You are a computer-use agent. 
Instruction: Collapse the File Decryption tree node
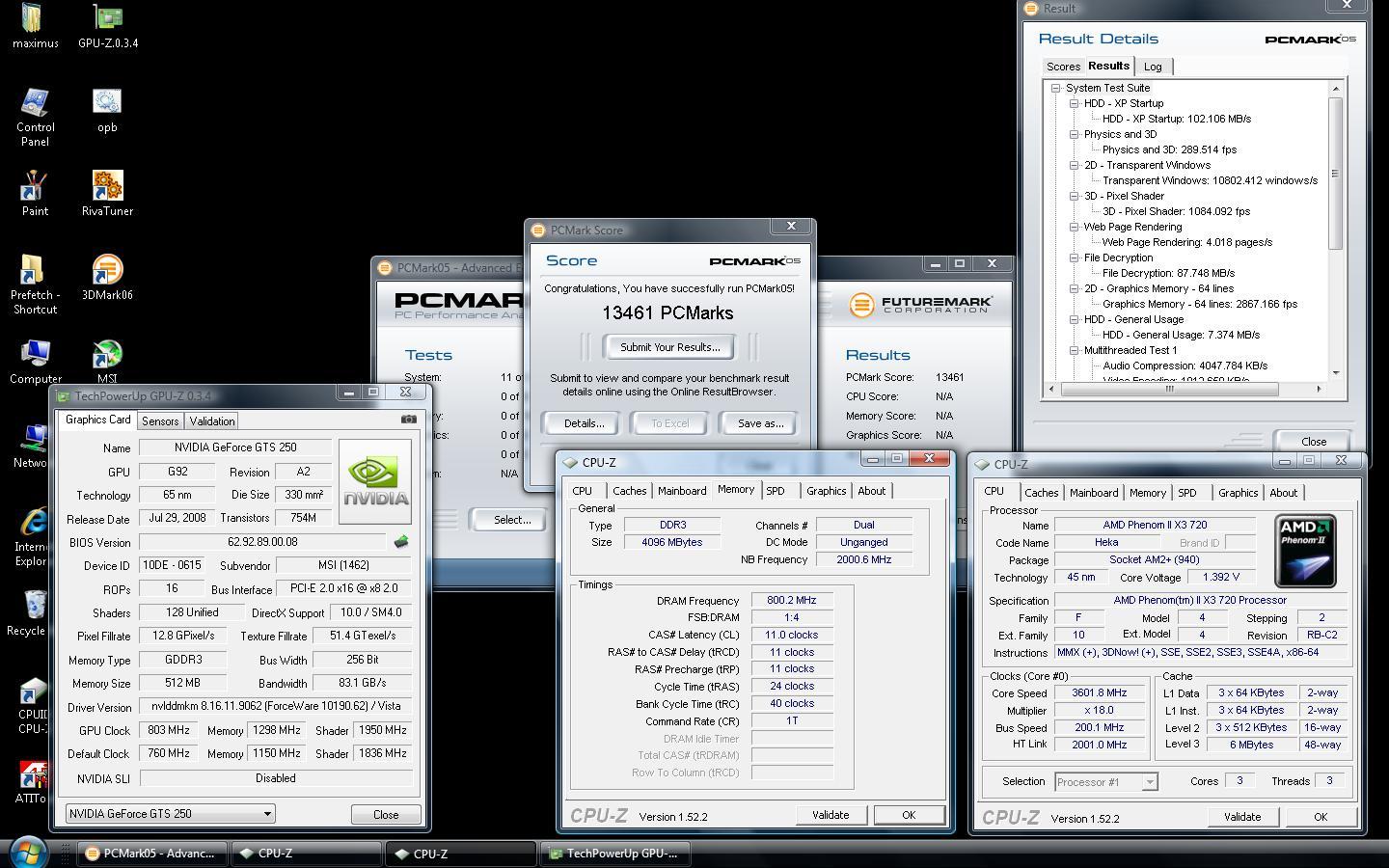(1074, 258)
